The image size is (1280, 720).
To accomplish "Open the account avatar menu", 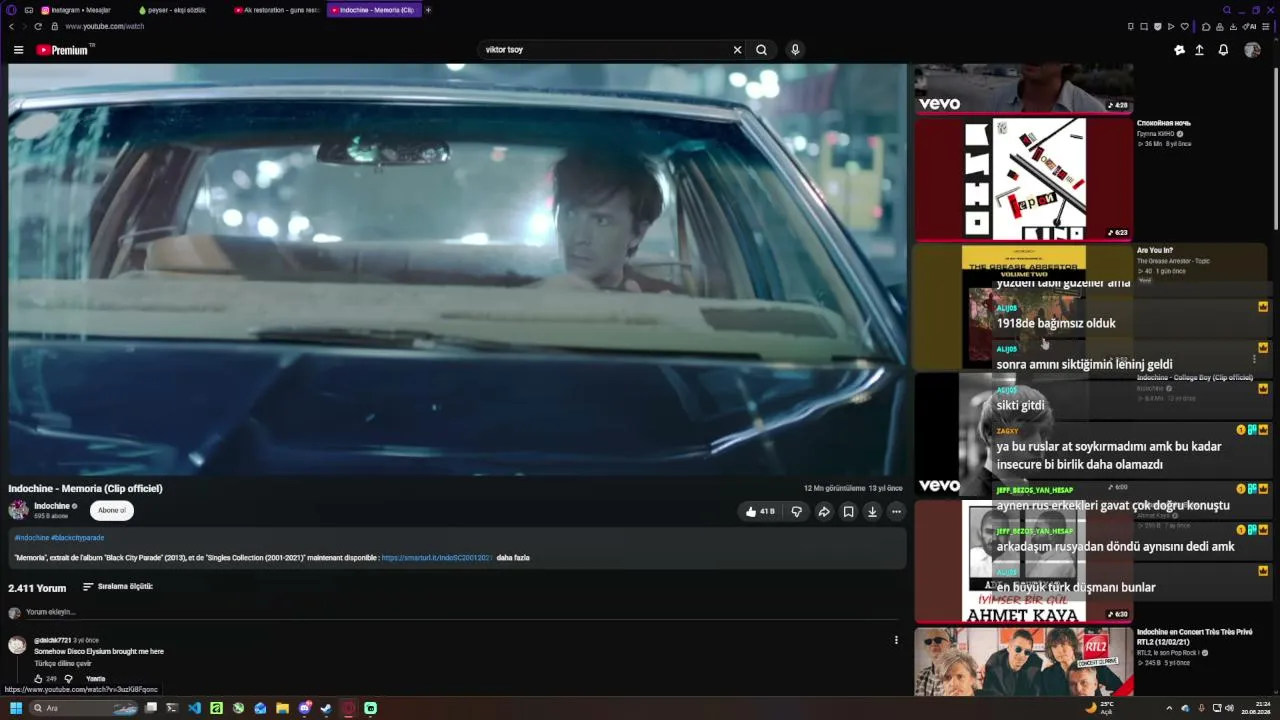I will (x=1252, y=50).
